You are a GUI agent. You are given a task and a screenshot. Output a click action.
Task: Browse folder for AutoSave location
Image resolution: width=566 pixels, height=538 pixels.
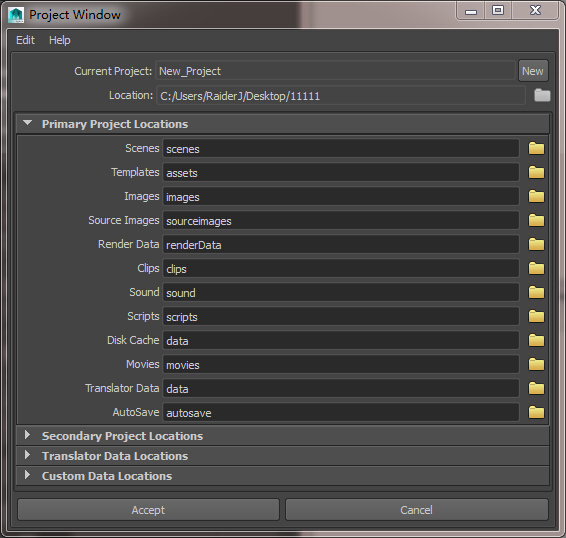(536, 412)
